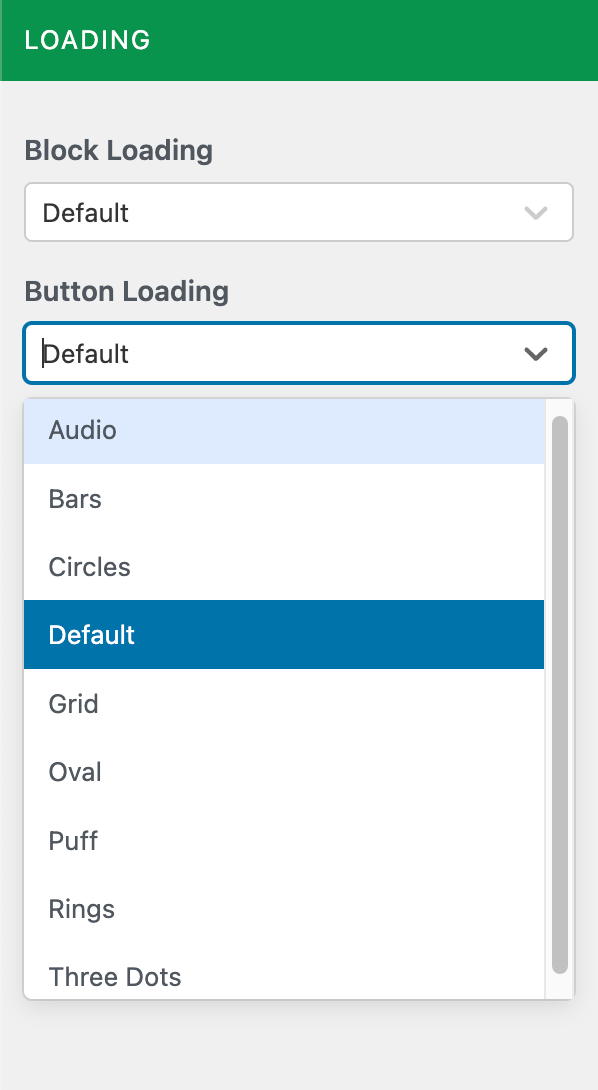Viewport: 598px width, 1090px height.
Task: Collapse the Button Loading chevron arrow
Action: [535, 354]
